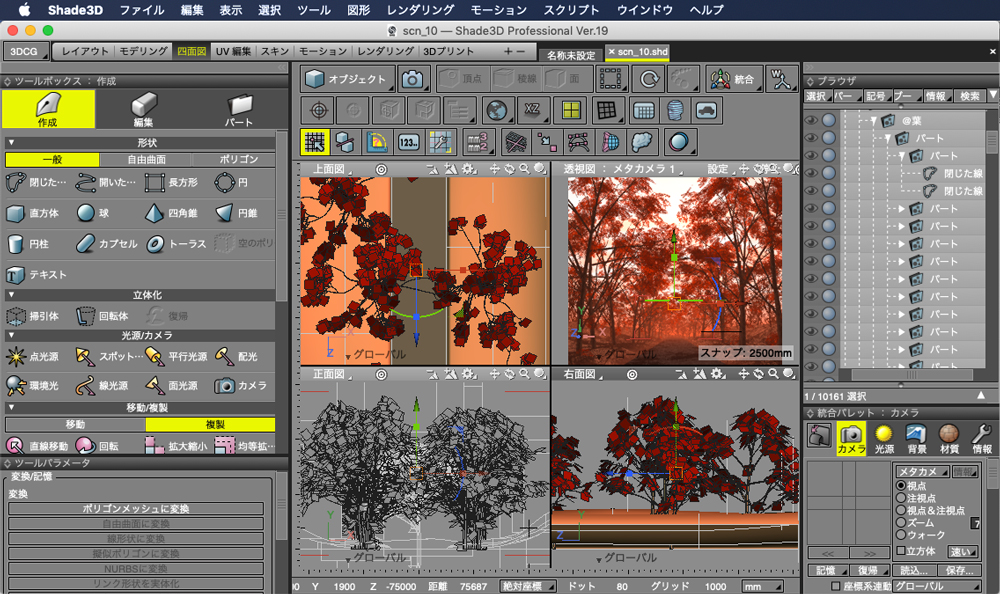This screenshot has height=594, width=1000.
Task: Open the スクリプト menu
Action: tap(571, 10)
